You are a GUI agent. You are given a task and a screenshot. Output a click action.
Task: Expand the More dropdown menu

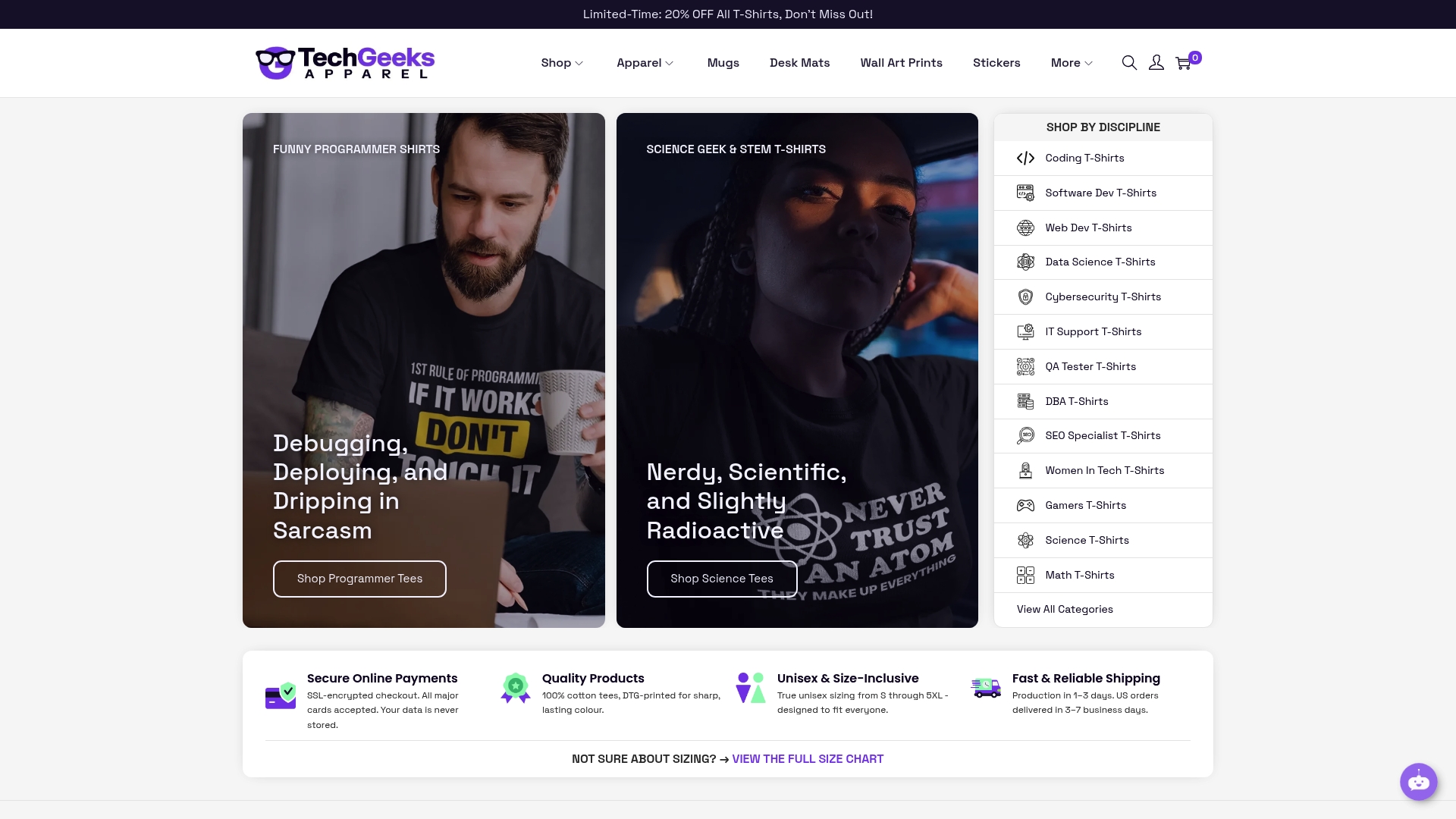point(1070,62)
